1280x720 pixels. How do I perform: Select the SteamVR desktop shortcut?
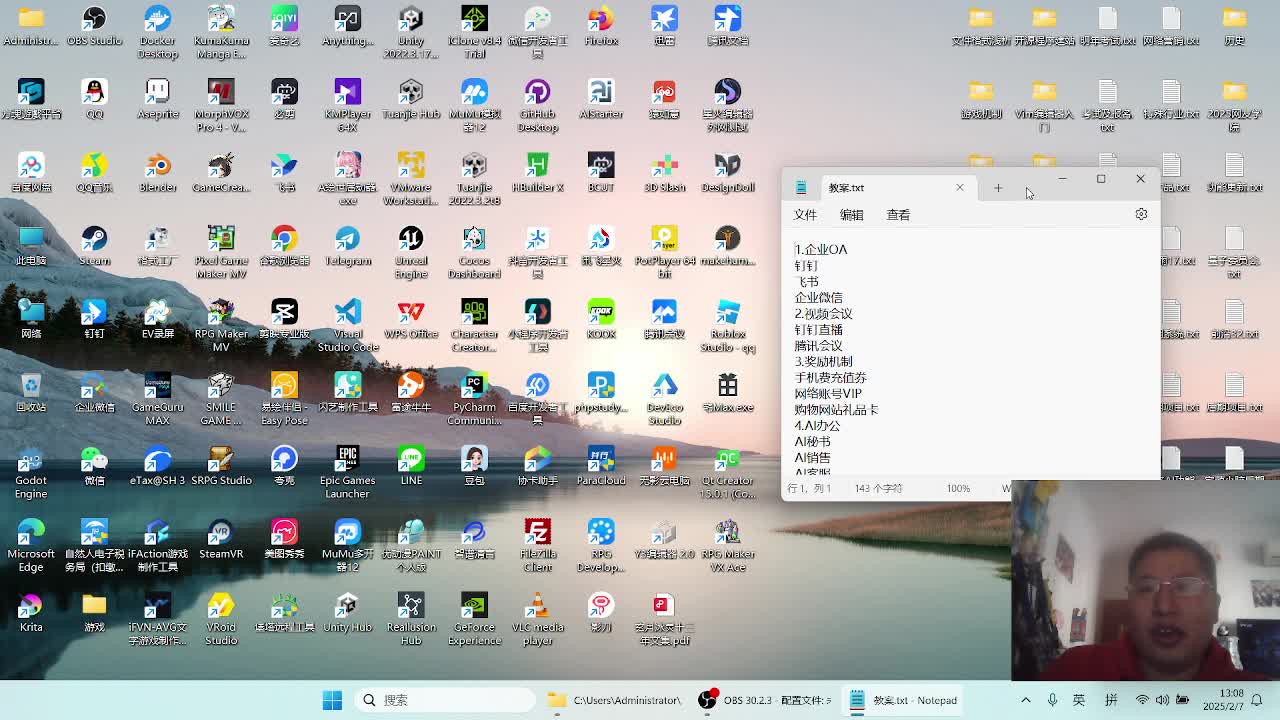coord(221,539)
